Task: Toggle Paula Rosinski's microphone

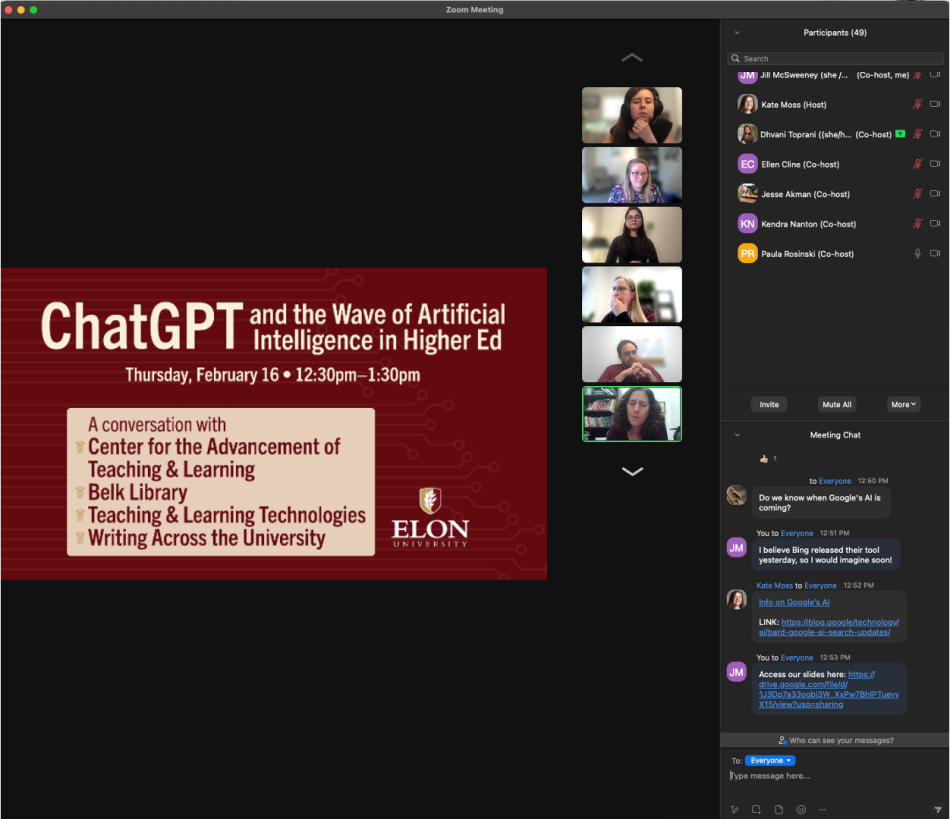Action: tap(917, 254)
